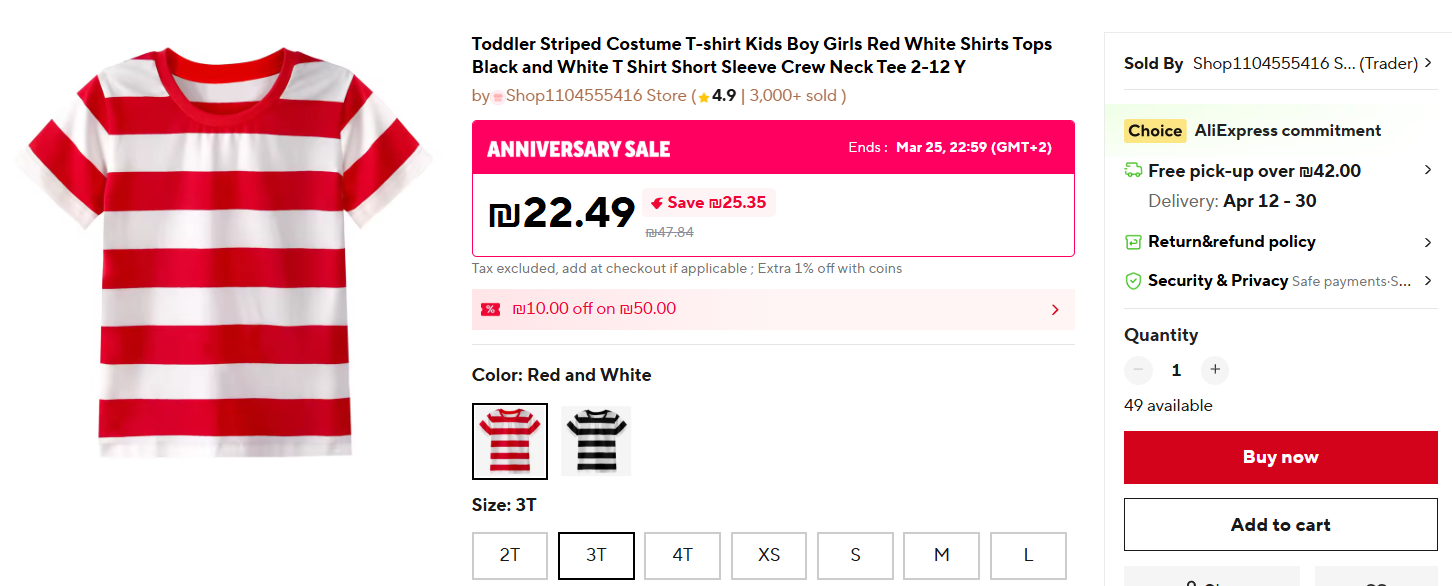Select size 2T
Screen dimensions: 1452x586
coord(510,556)
